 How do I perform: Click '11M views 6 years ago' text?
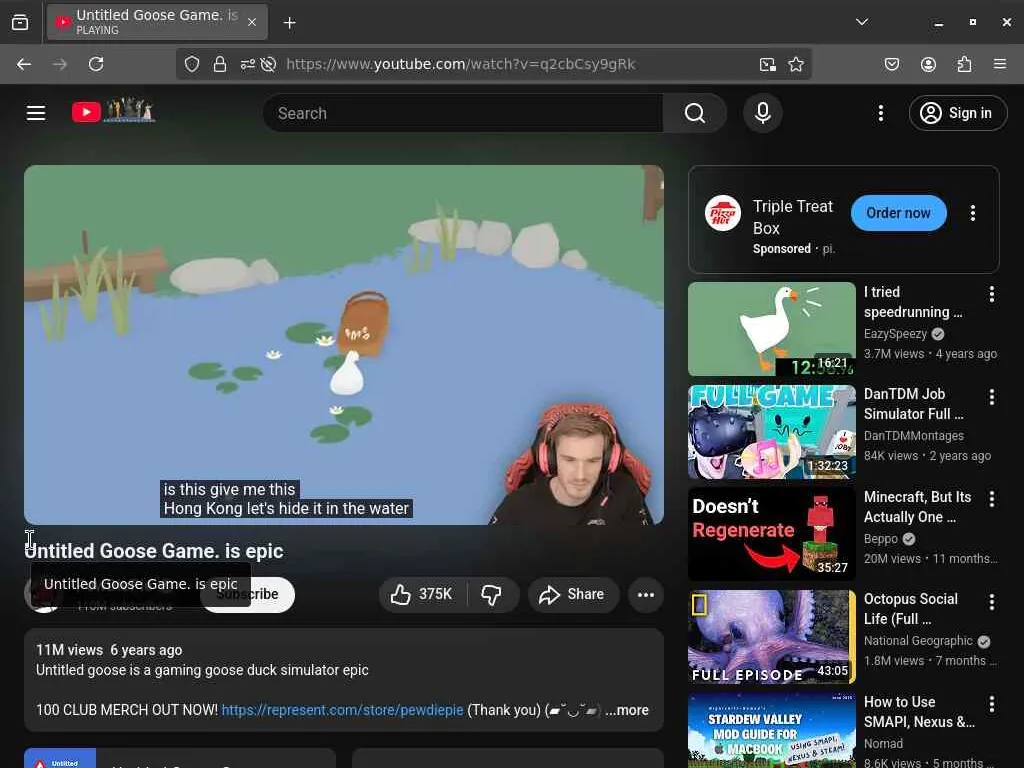coord(109,650)
